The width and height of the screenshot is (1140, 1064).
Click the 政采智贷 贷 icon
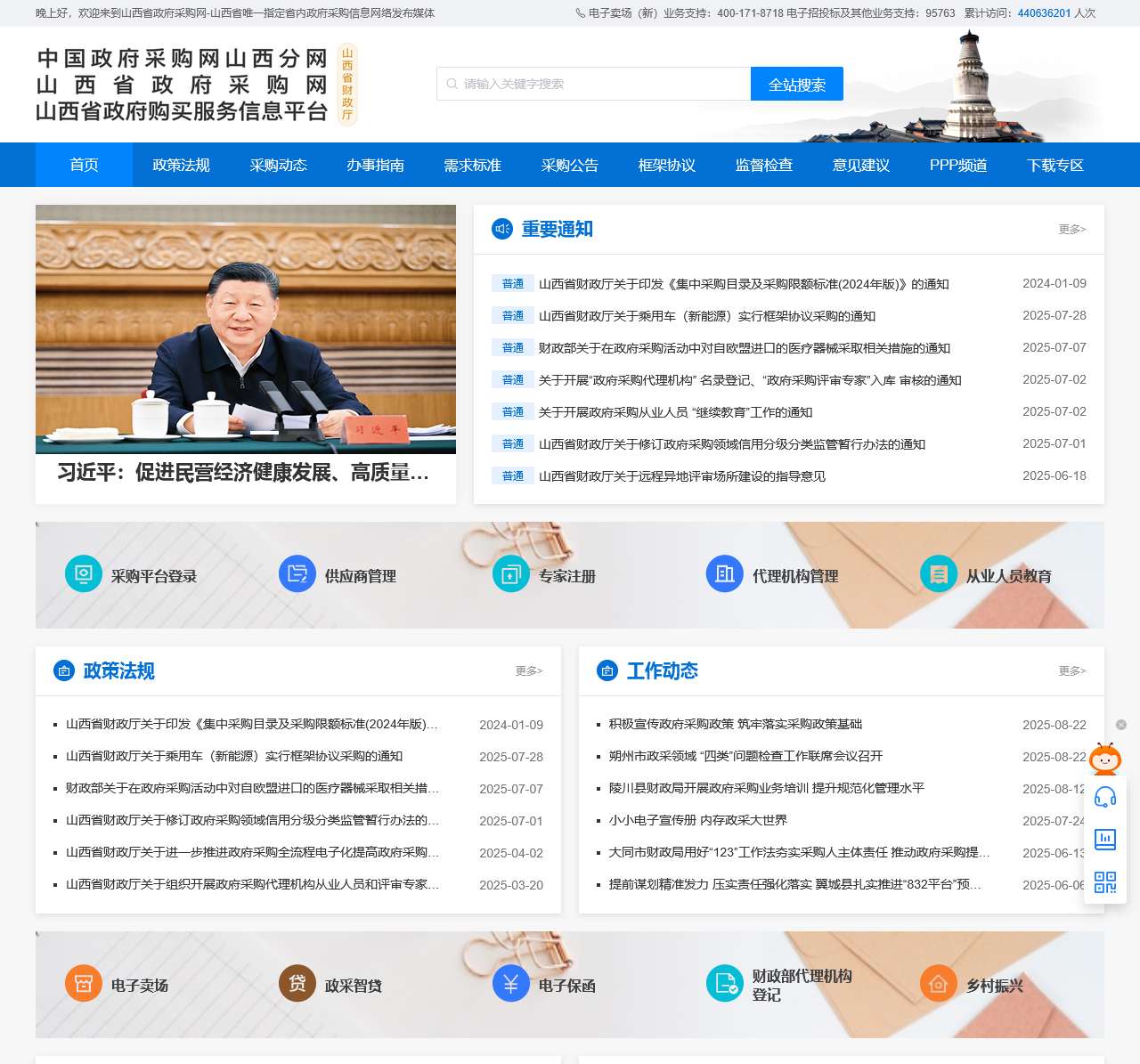click(297, 984)
